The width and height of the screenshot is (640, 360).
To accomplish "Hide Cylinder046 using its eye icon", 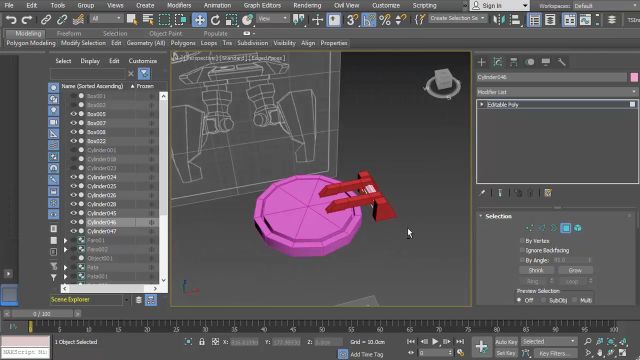I will point(73,222).
